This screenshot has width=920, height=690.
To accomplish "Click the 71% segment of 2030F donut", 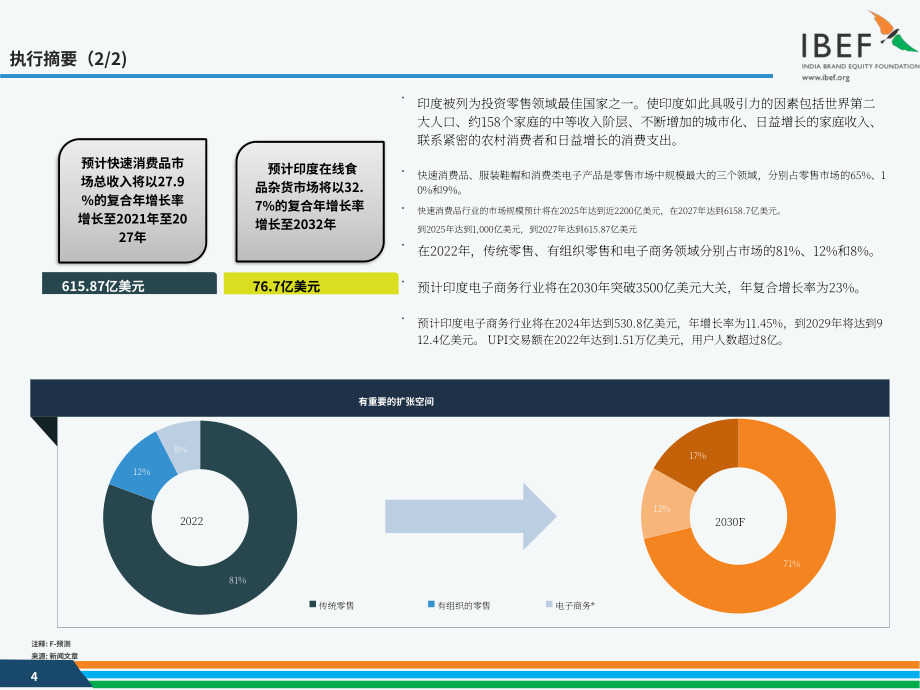I will (792, 563).
